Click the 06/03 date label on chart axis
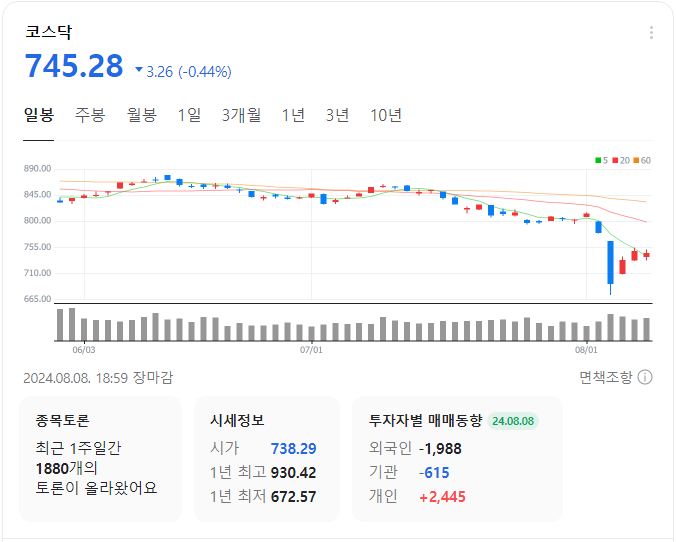Viewport: 676px width, 542px height. coord(84,350)
